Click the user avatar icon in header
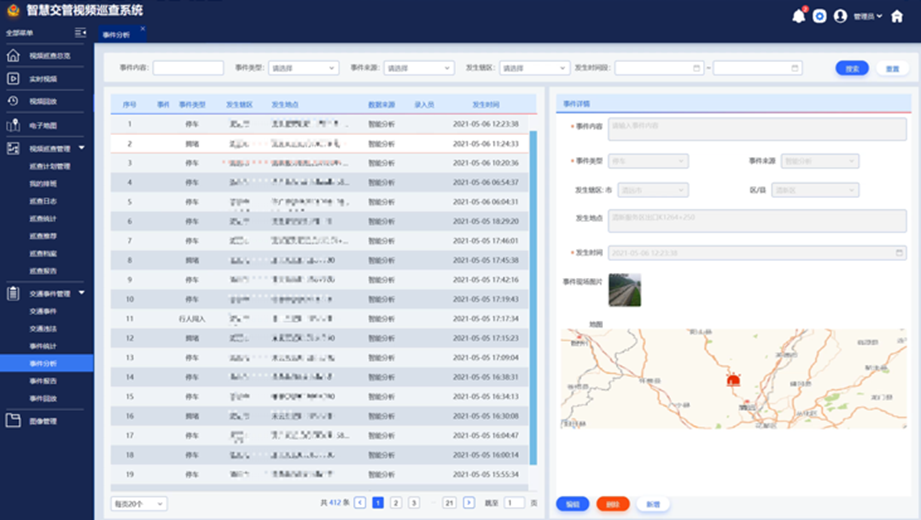The width and height of the screenshot is (921, 520). [841, 16]
